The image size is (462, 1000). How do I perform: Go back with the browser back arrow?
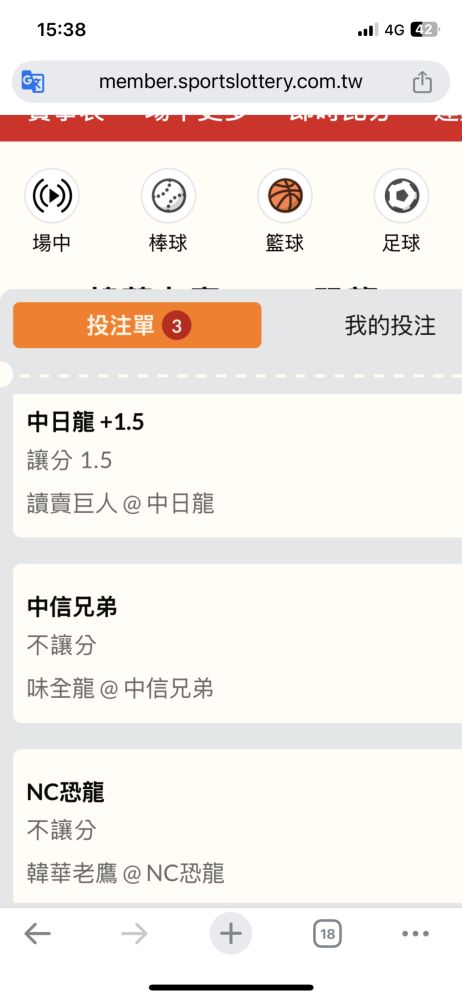pos(38,934)
